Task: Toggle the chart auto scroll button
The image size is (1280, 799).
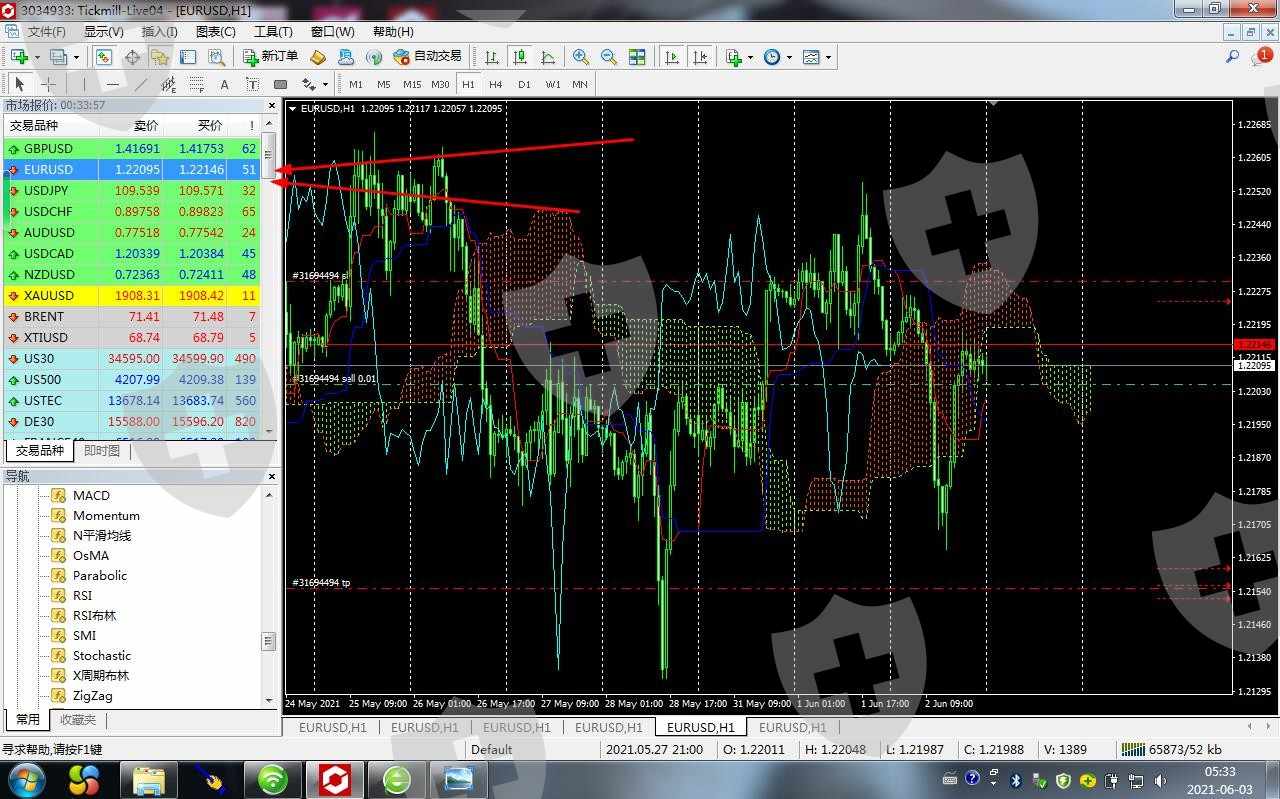Action: click(672, 57)
